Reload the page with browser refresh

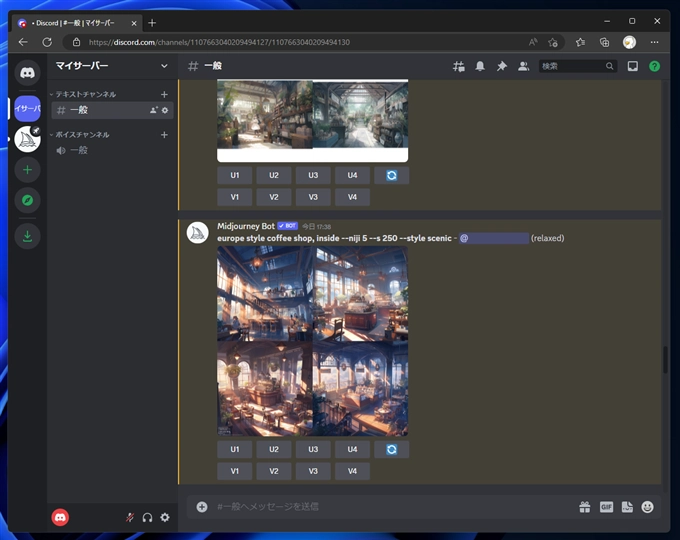pyautogui.click(x=47, y=42)
